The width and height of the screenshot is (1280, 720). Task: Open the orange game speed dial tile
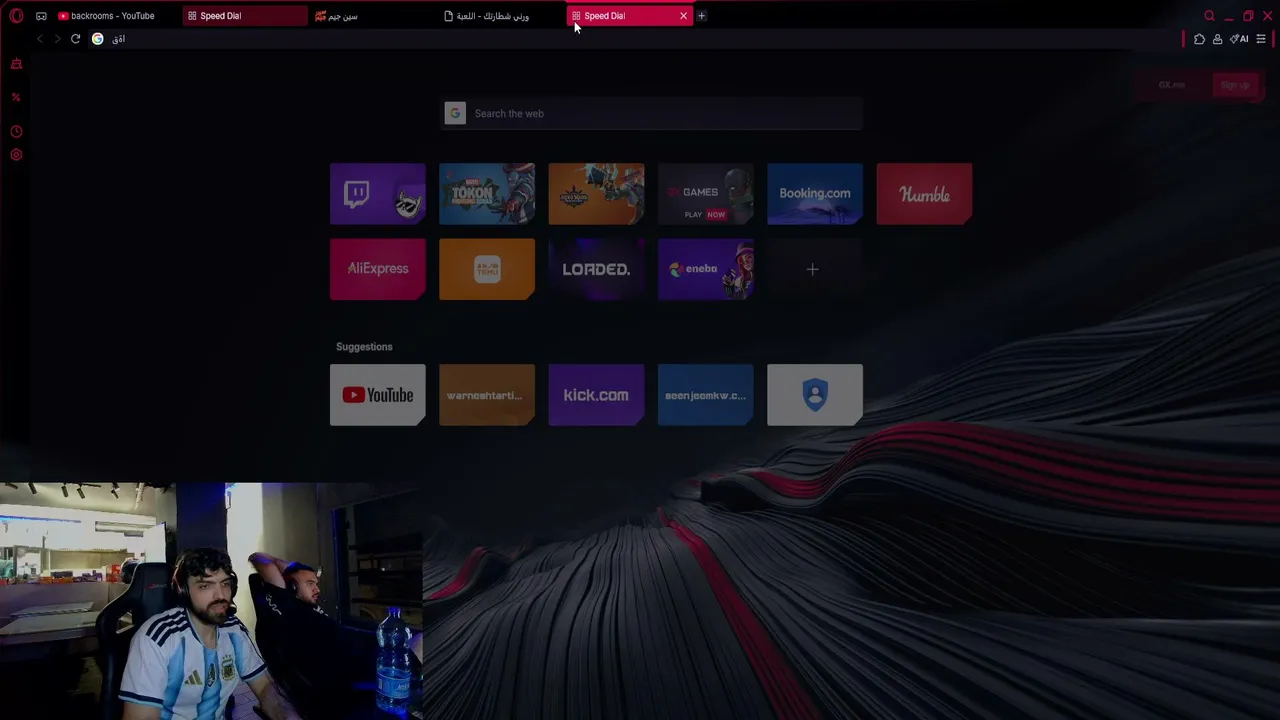596,194
